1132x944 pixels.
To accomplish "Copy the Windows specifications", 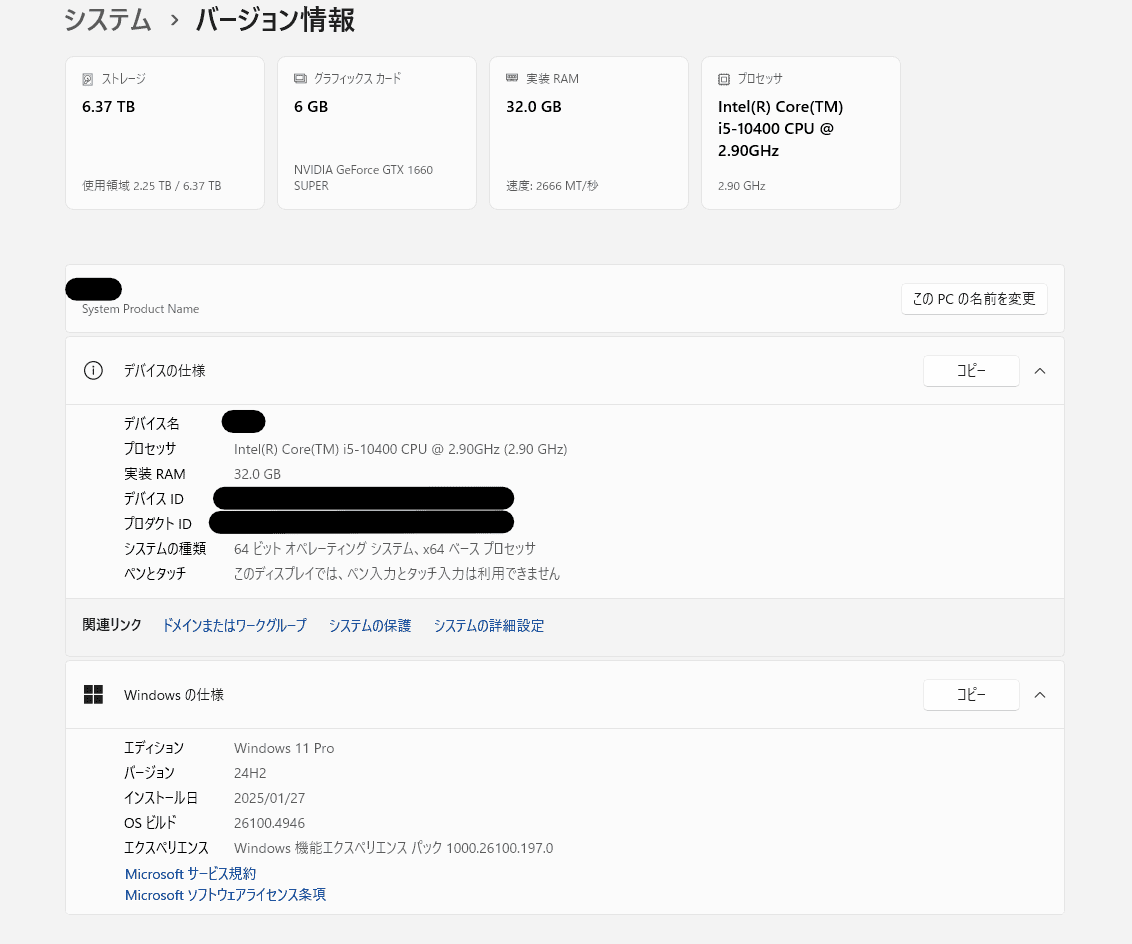I will 970,695.
